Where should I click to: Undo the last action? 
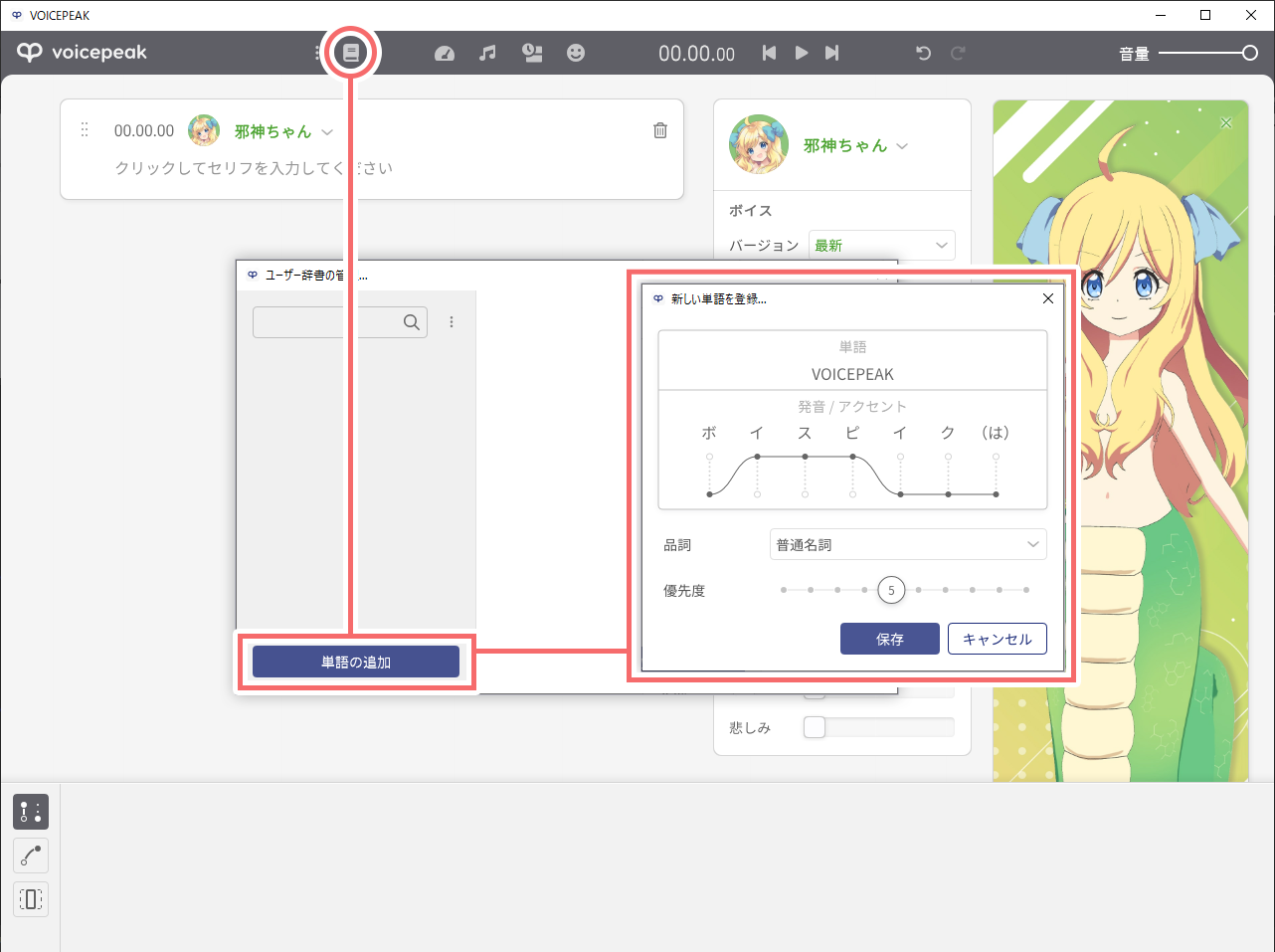[x=923, y=53]
